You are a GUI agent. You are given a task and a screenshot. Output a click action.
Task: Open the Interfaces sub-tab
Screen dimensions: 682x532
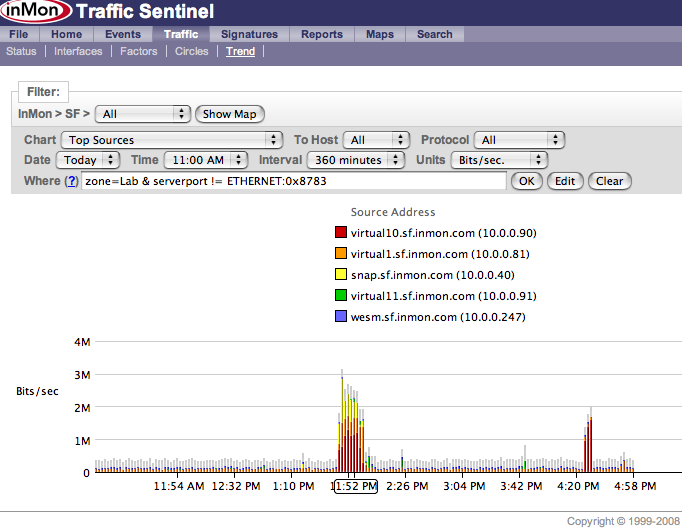click(x=78, y=51)
